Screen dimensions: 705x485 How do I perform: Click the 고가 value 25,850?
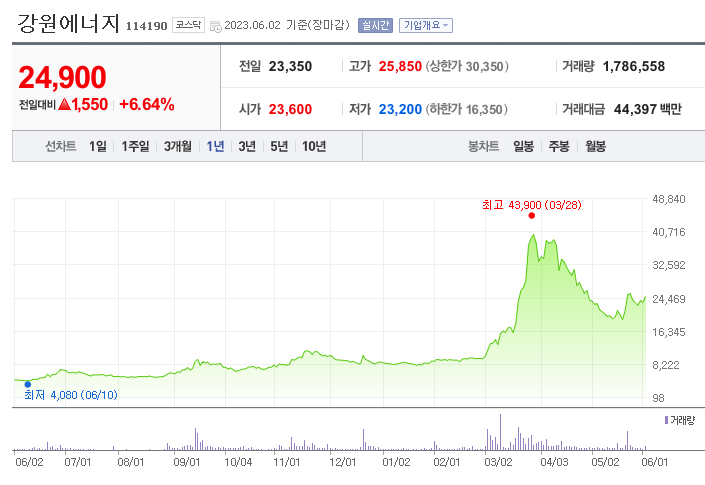[x=400, y=67]
